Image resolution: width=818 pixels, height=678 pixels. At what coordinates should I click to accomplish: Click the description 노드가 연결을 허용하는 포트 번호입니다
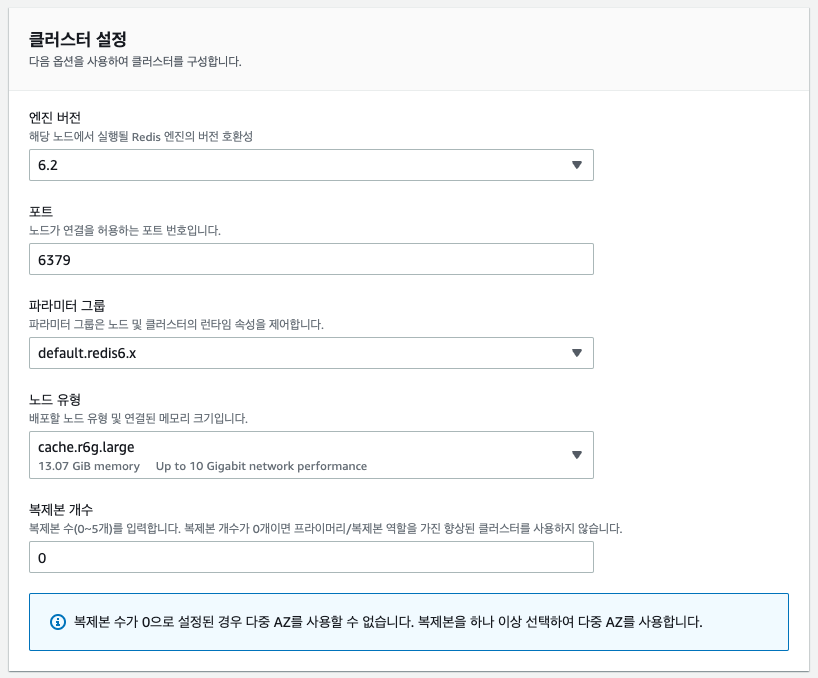(x=125, y=231)
